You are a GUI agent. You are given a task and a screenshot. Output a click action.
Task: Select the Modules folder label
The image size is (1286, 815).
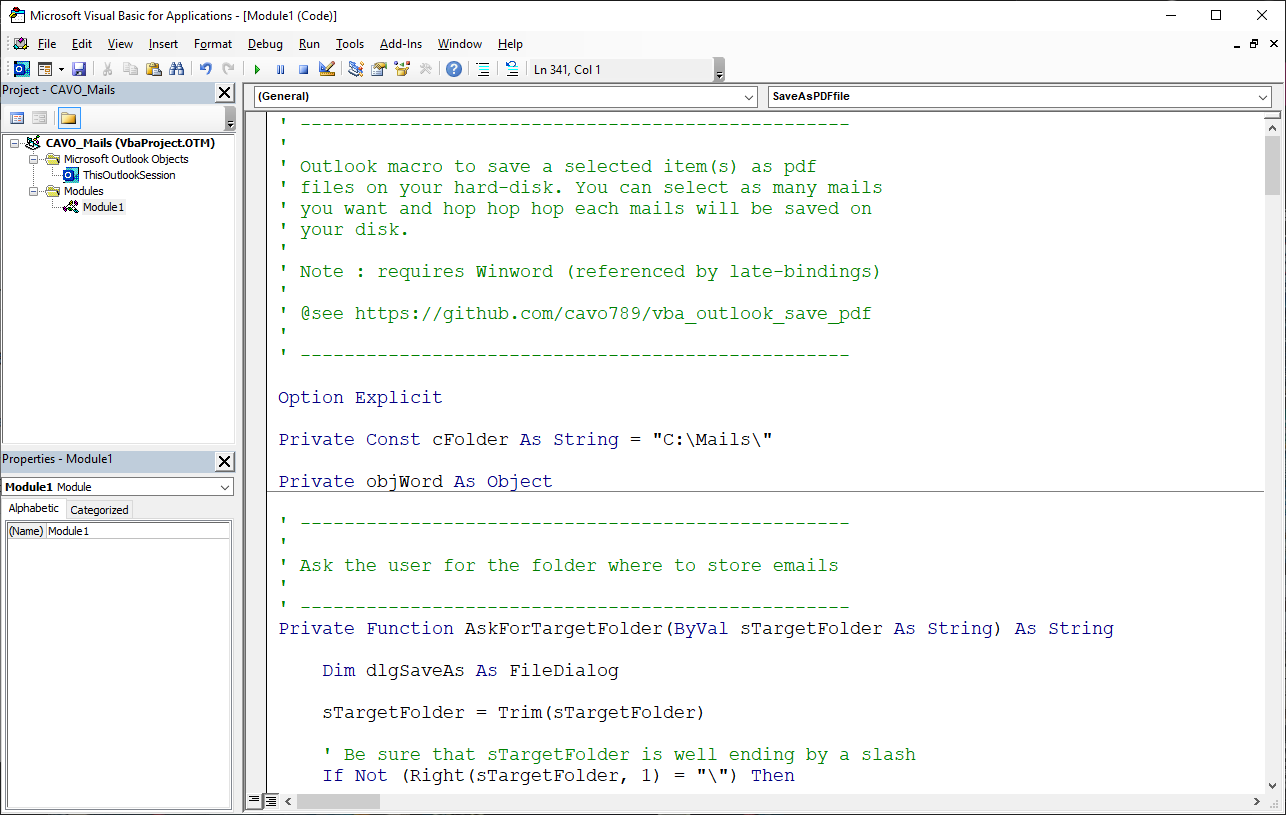[x=83, y=191]
